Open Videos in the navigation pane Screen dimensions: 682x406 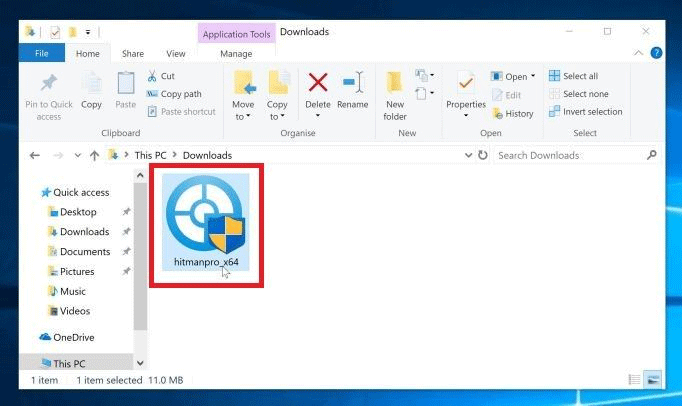69,311
